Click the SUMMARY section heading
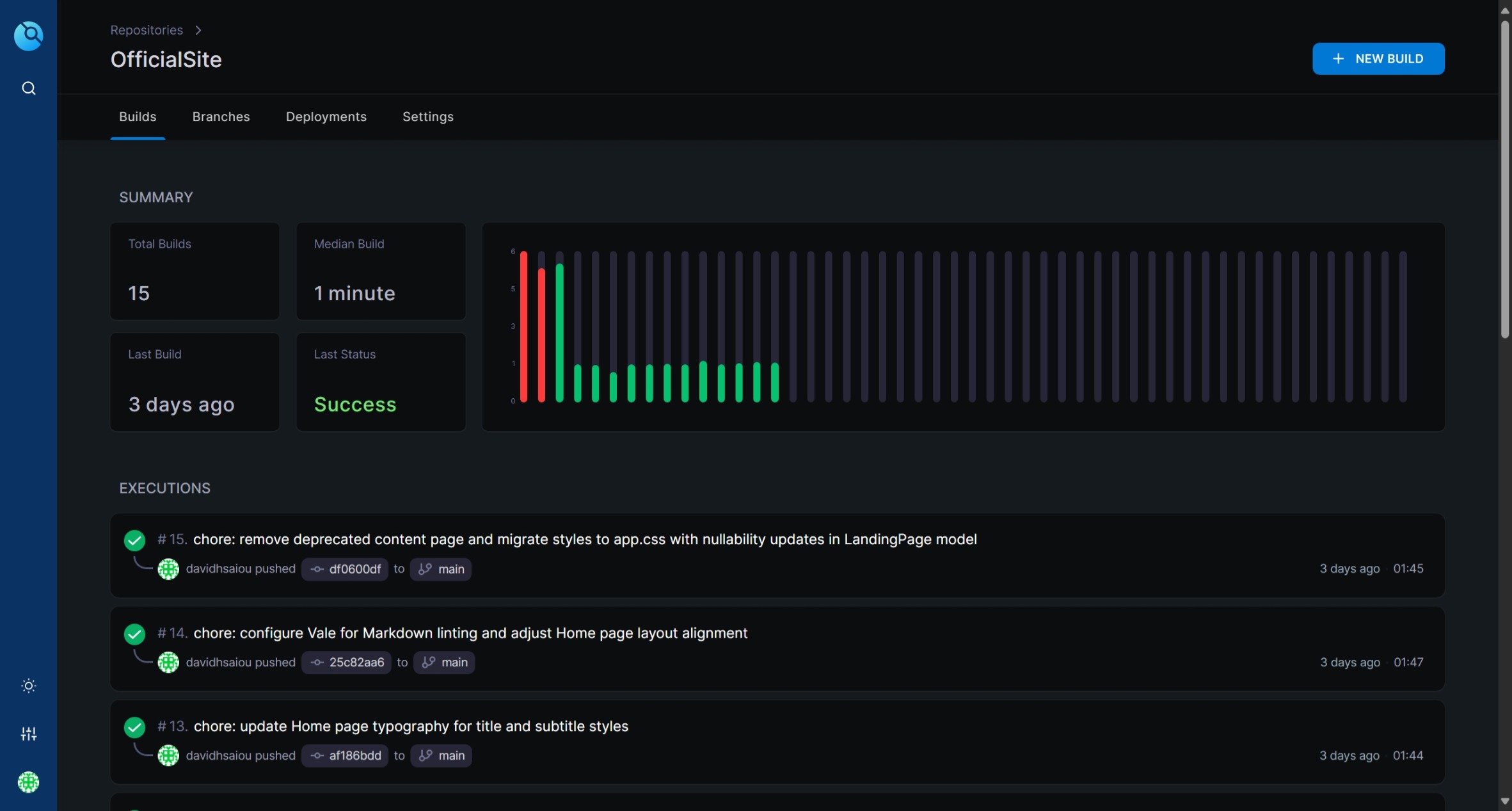The height and width of the screenshot is (811, 1512). click(156, 197)
